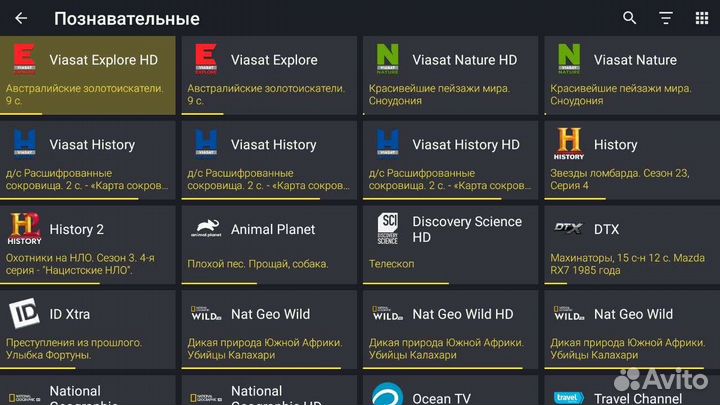Click program 'Махинаторы, 15 с-н 12 с. Mazda RX7'

[x=627, y=264]
